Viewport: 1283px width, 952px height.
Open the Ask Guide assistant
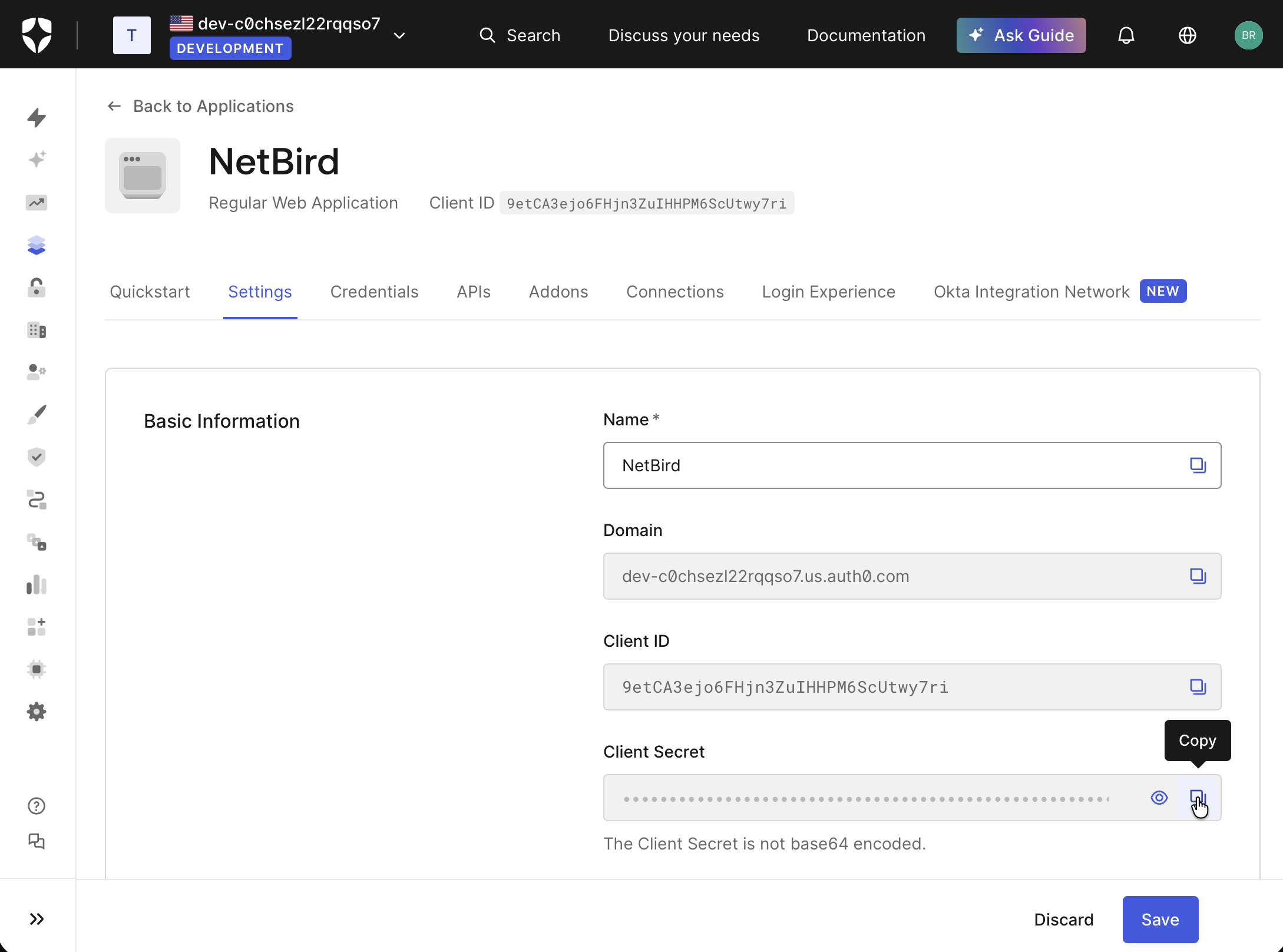click(x=1021, y=35)
